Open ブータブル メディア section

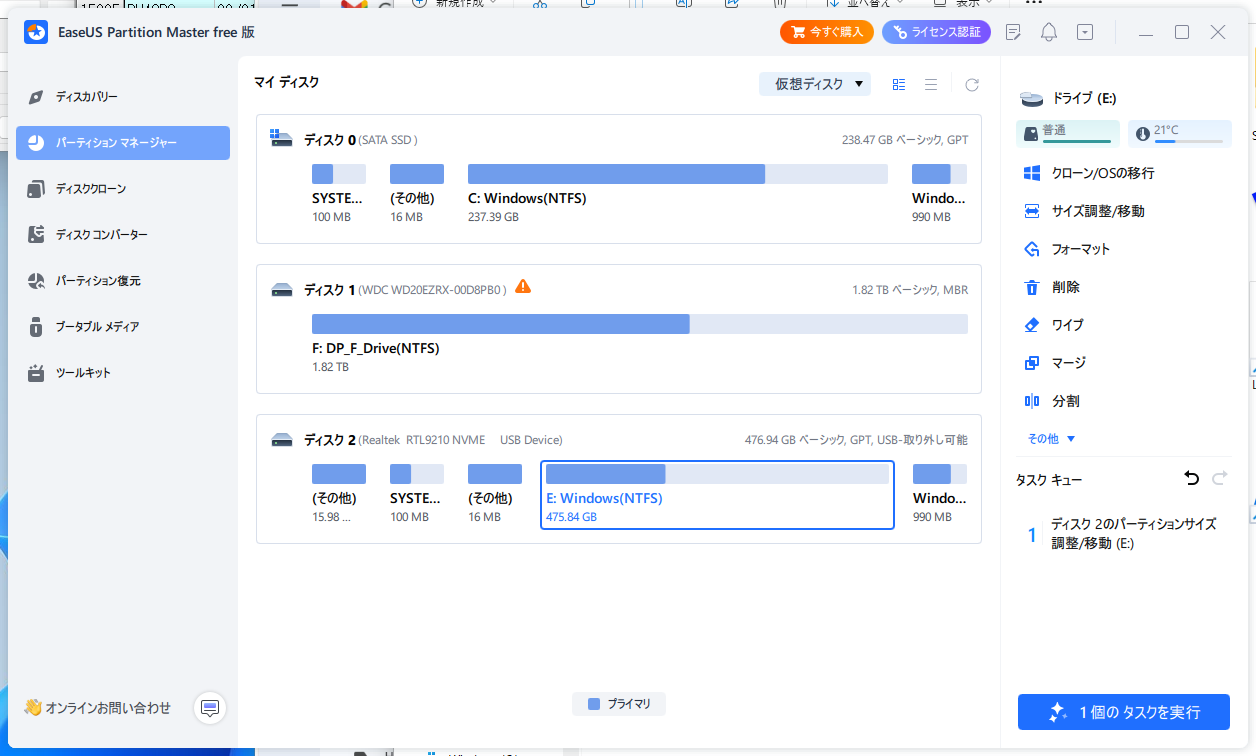pos(123,327)
